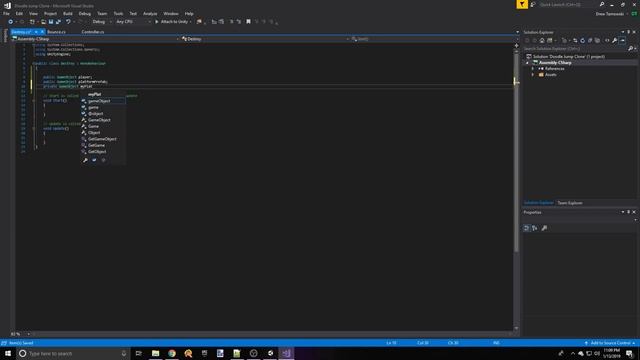The height and width of the screenshot is (360, 640).
Task: Click the Undo toolbar icon
Action: pyautogui.click(x=68, y=22)
